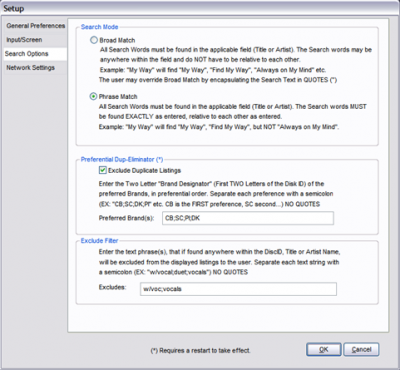Dismiss dialog with Cancel button

(x=361, y=349)
